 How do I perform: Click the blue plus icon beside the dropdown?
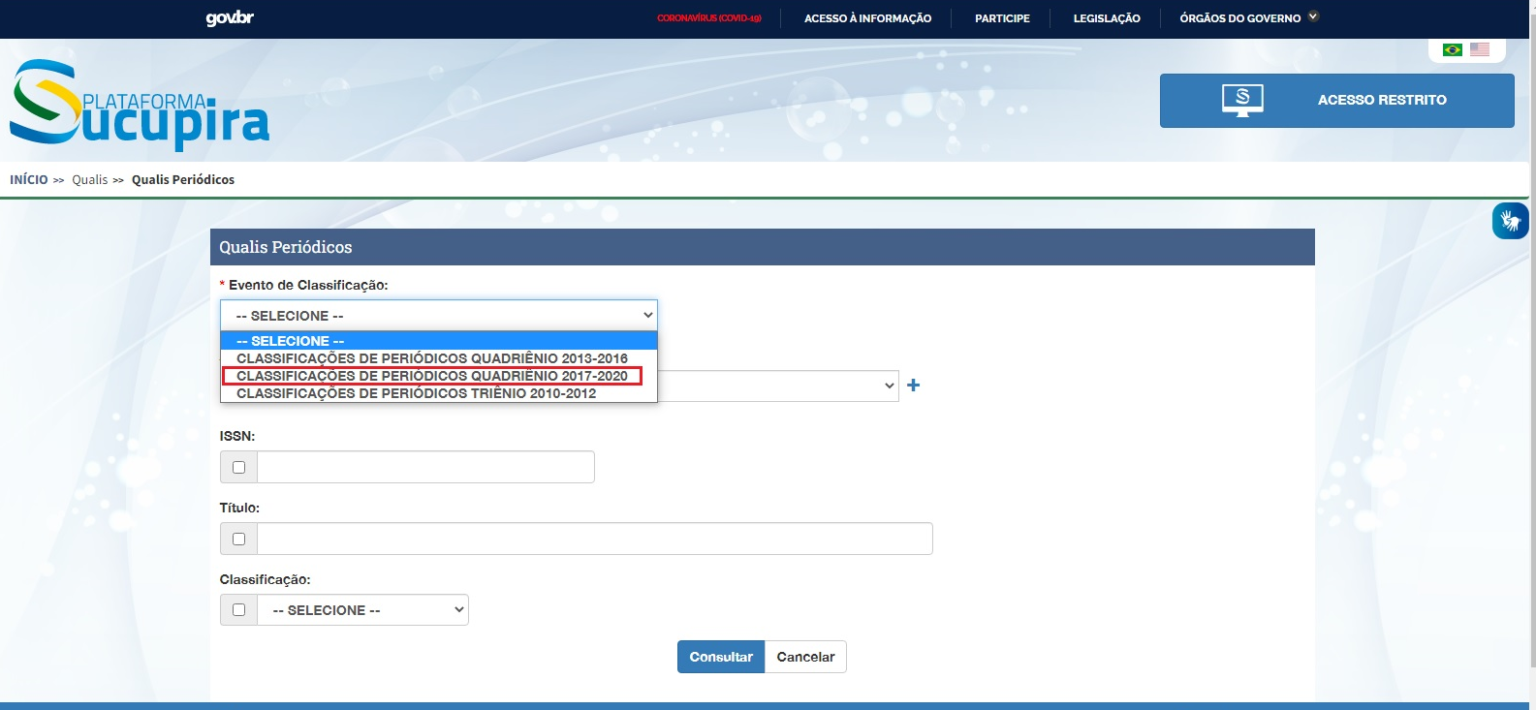912,386
